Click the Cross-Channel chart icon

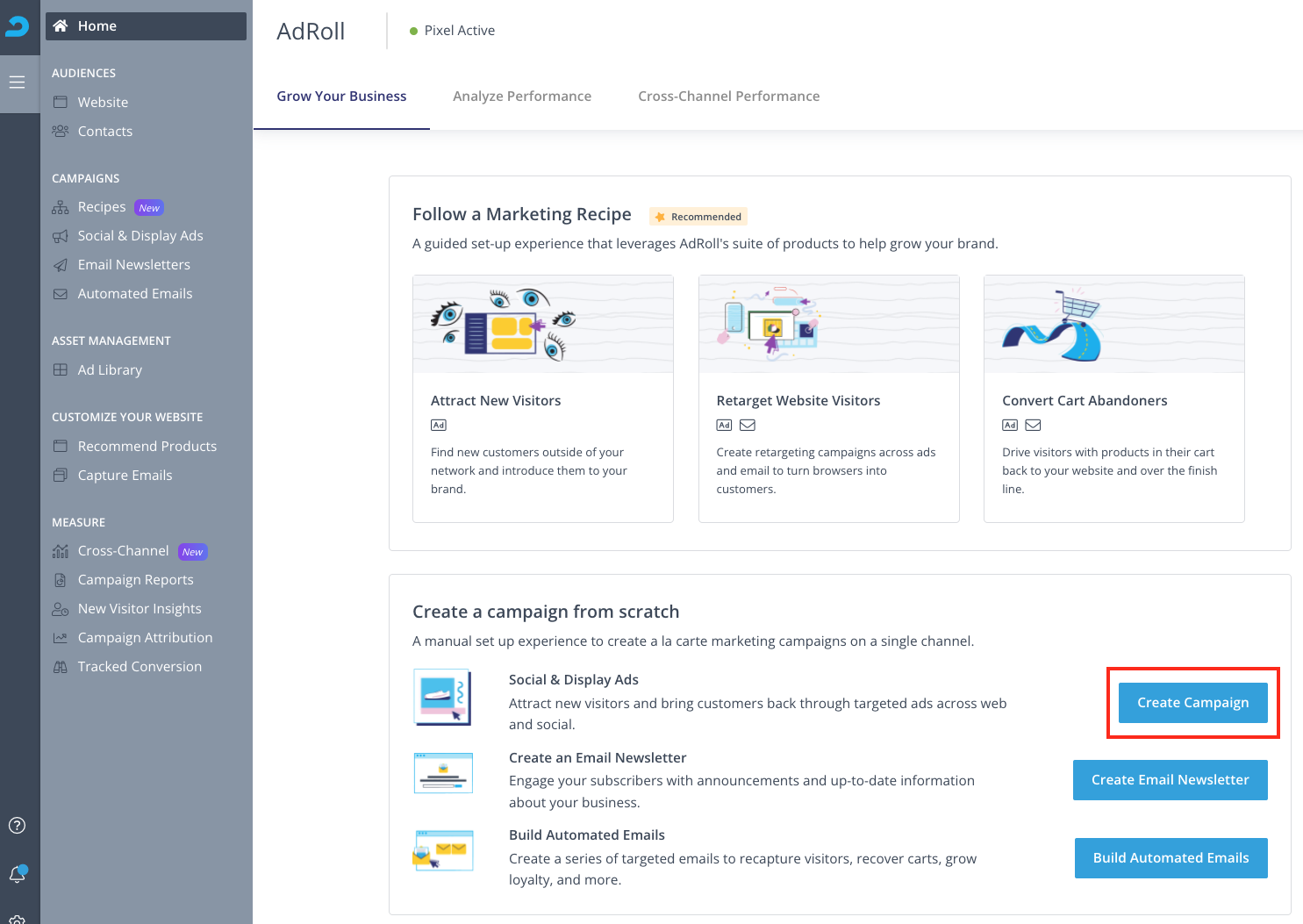(61, 551)
